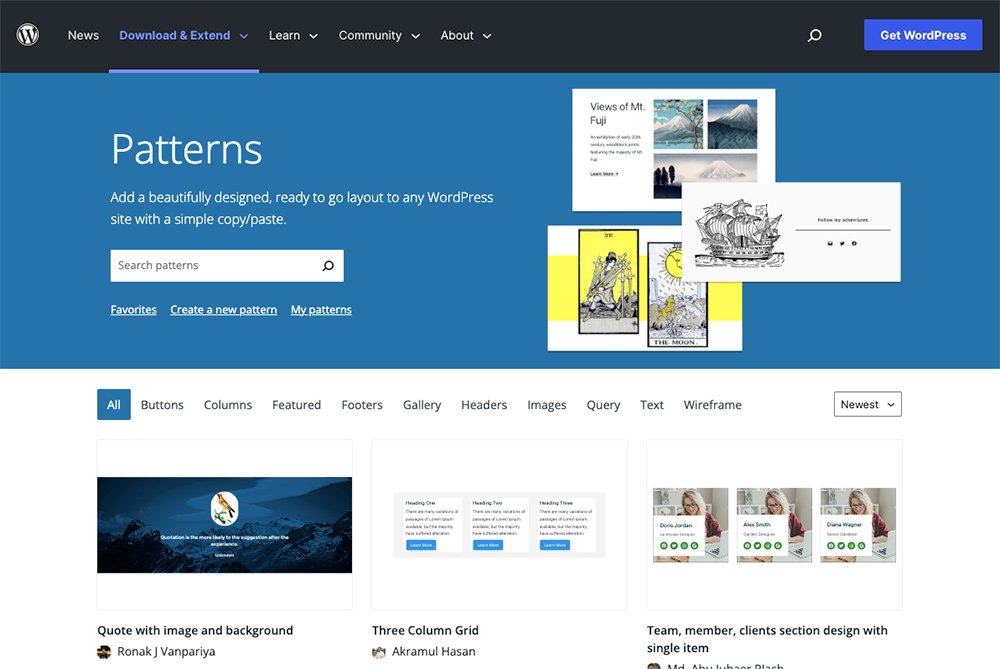This screenshot has width=1000, height=669.
Task: Filter patterns by Headers
Action: tap(484, 405)
